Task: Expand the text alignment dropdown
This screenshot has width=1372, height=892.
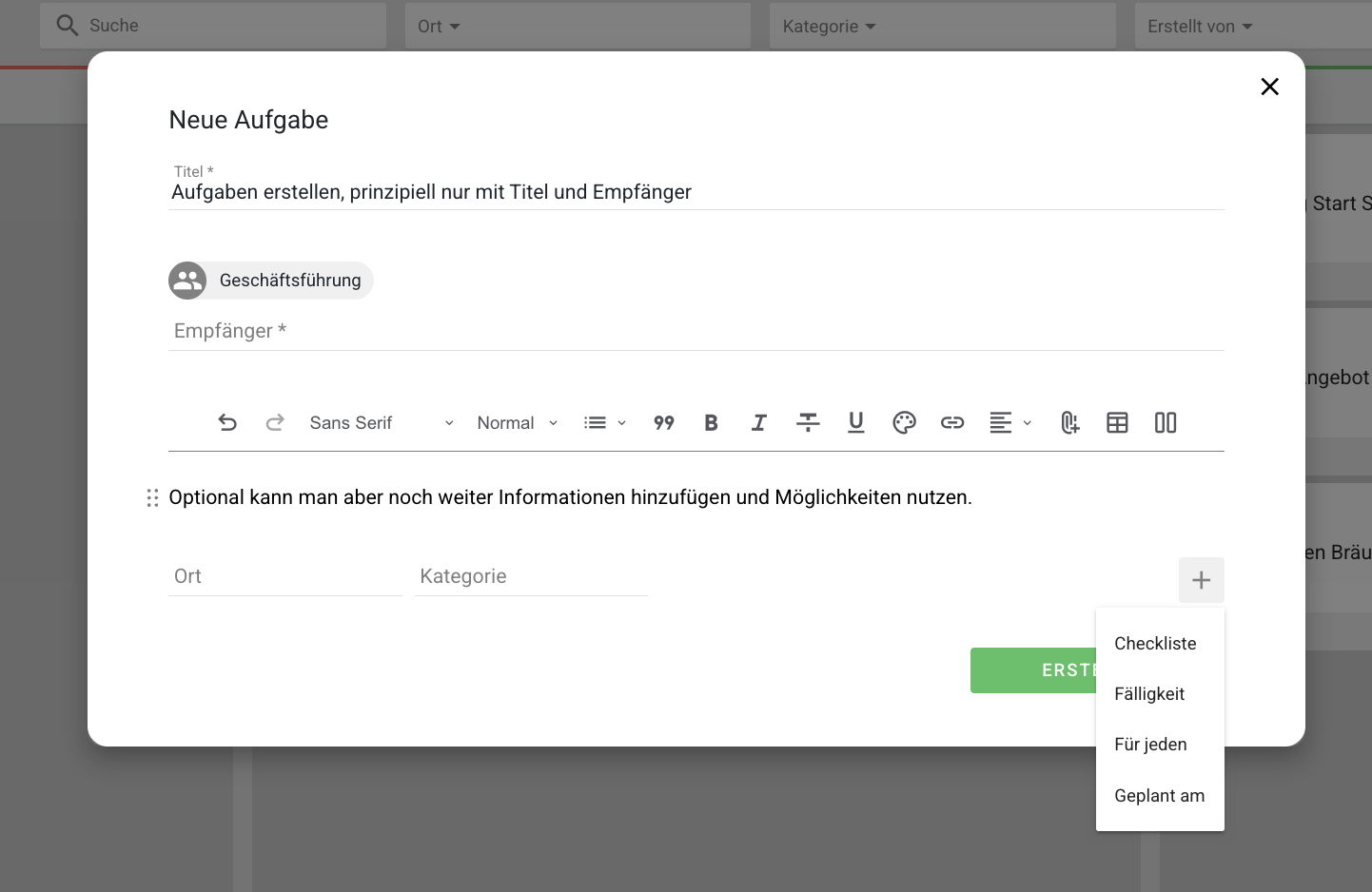Action: pos(1010,422)
